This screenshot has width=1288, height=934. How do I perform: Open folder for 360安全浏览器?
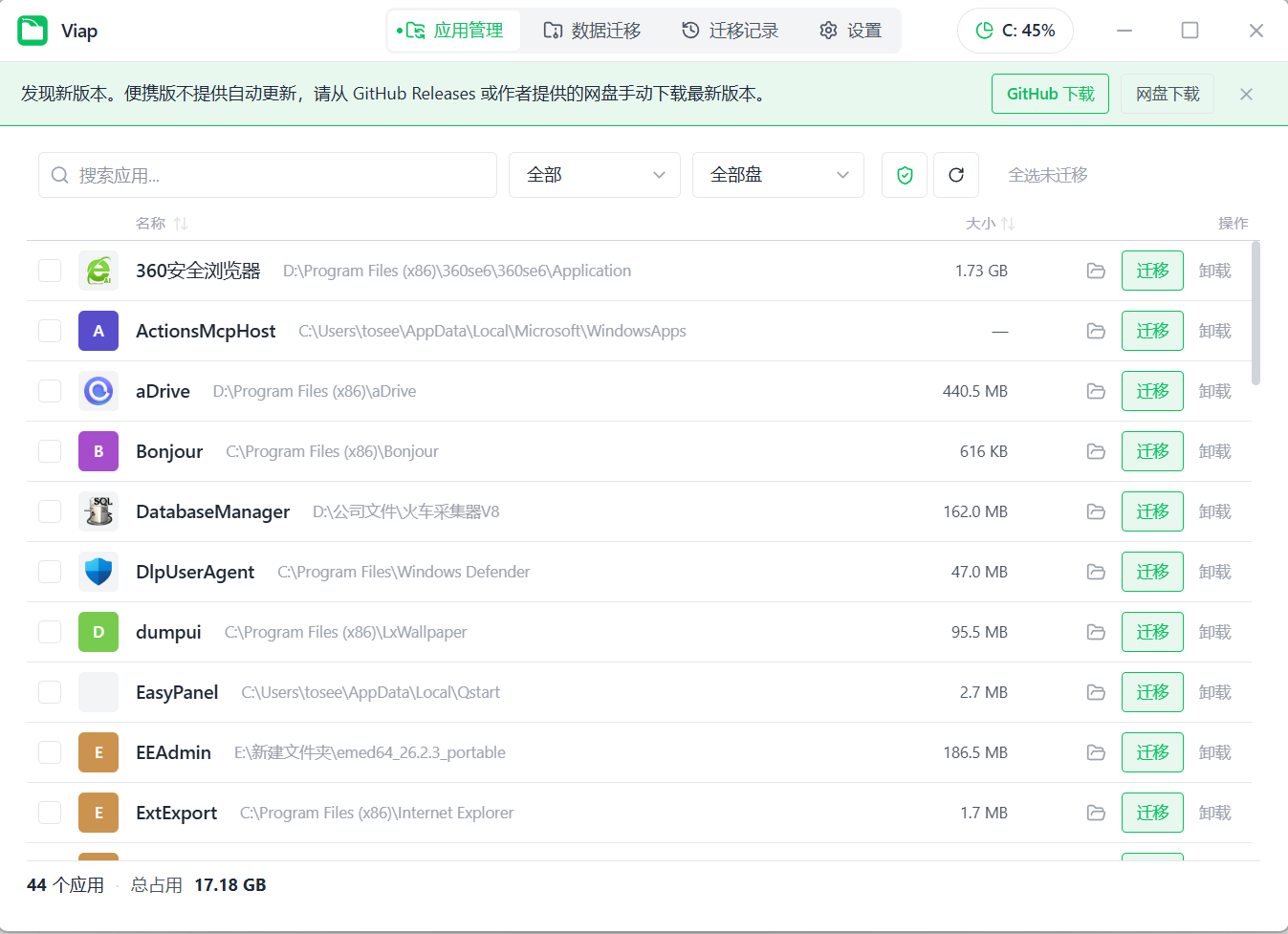[x=1096, y=271]
